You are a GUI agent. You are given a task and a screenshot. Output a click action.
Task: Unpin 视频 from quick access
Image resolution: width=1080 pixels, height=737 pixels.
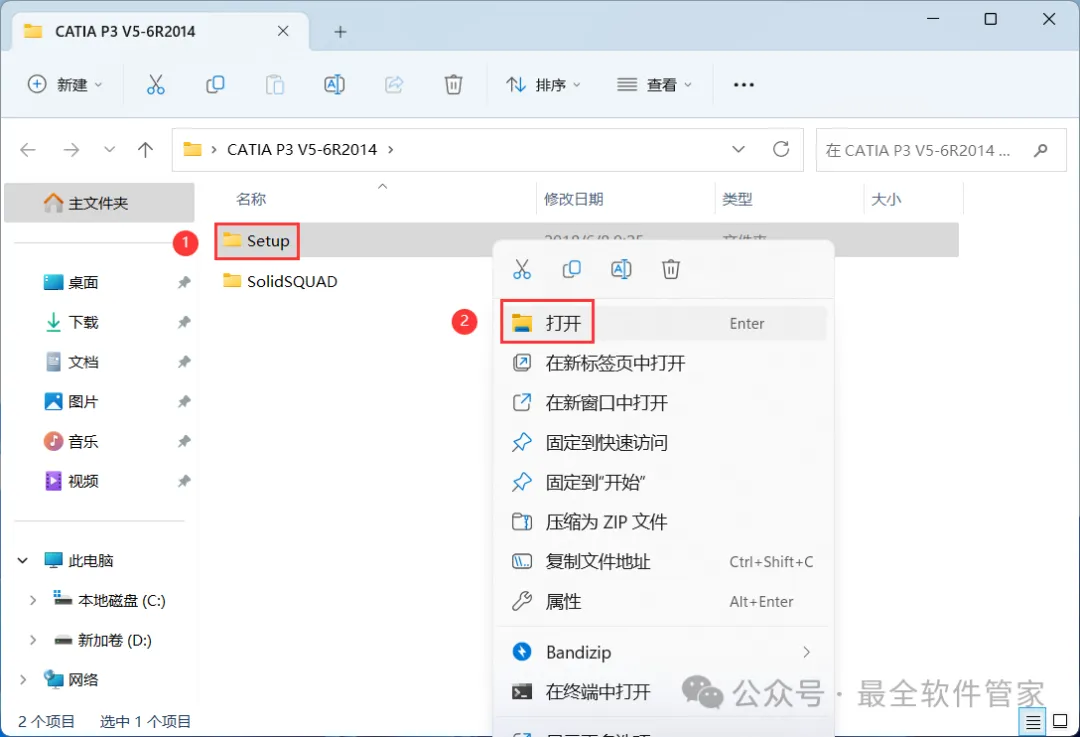184,481
